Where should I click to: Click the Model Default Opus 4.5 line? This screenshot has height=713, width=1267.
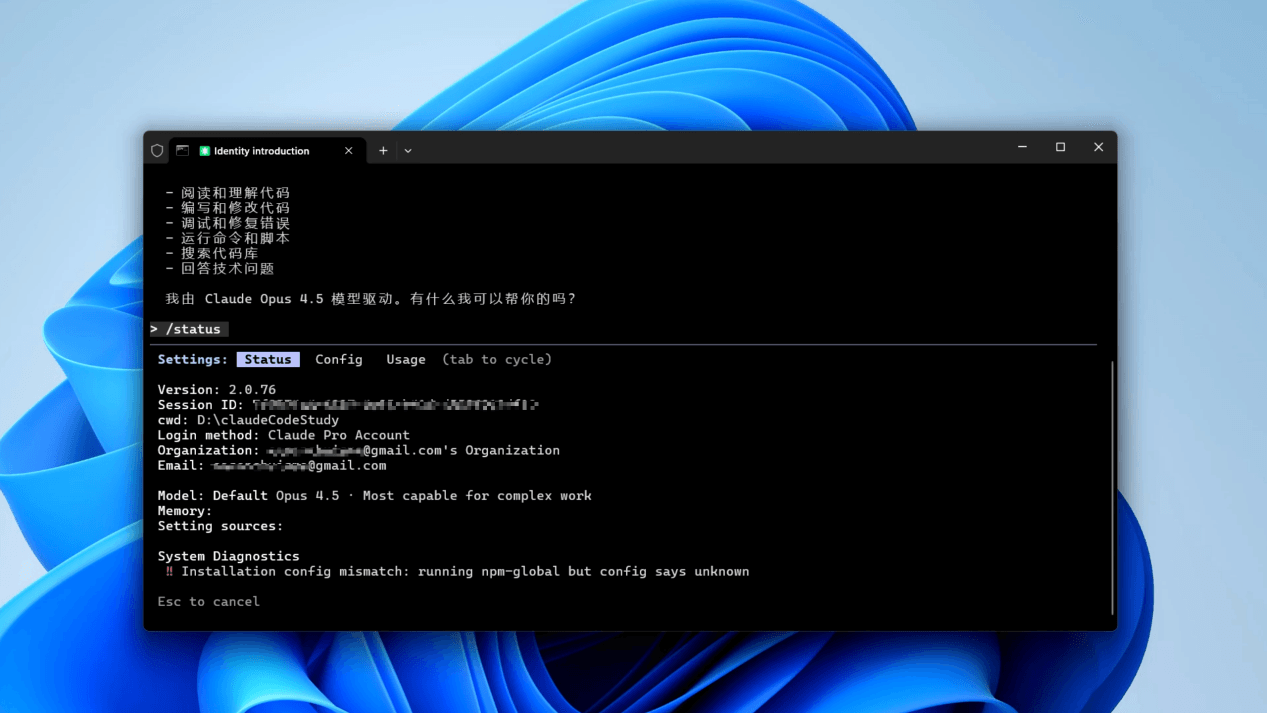click(x=374, y=496)
